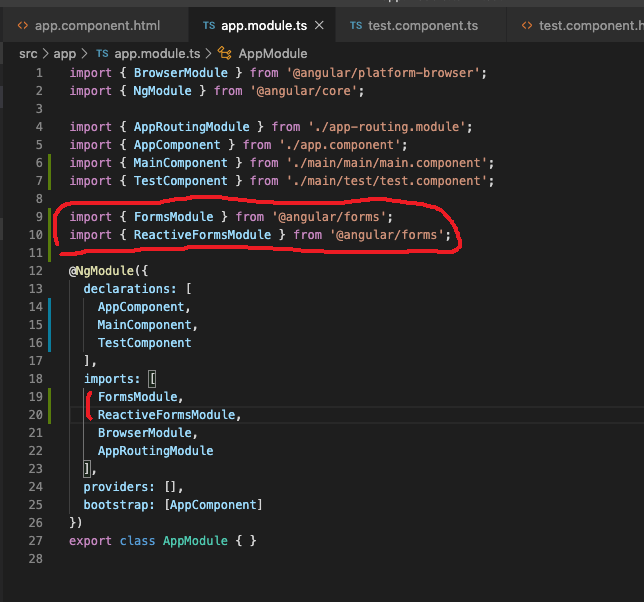Click 'ReactiveFormsModule' on import line 10
Screen dimensions: 644x602
point(202,234)
